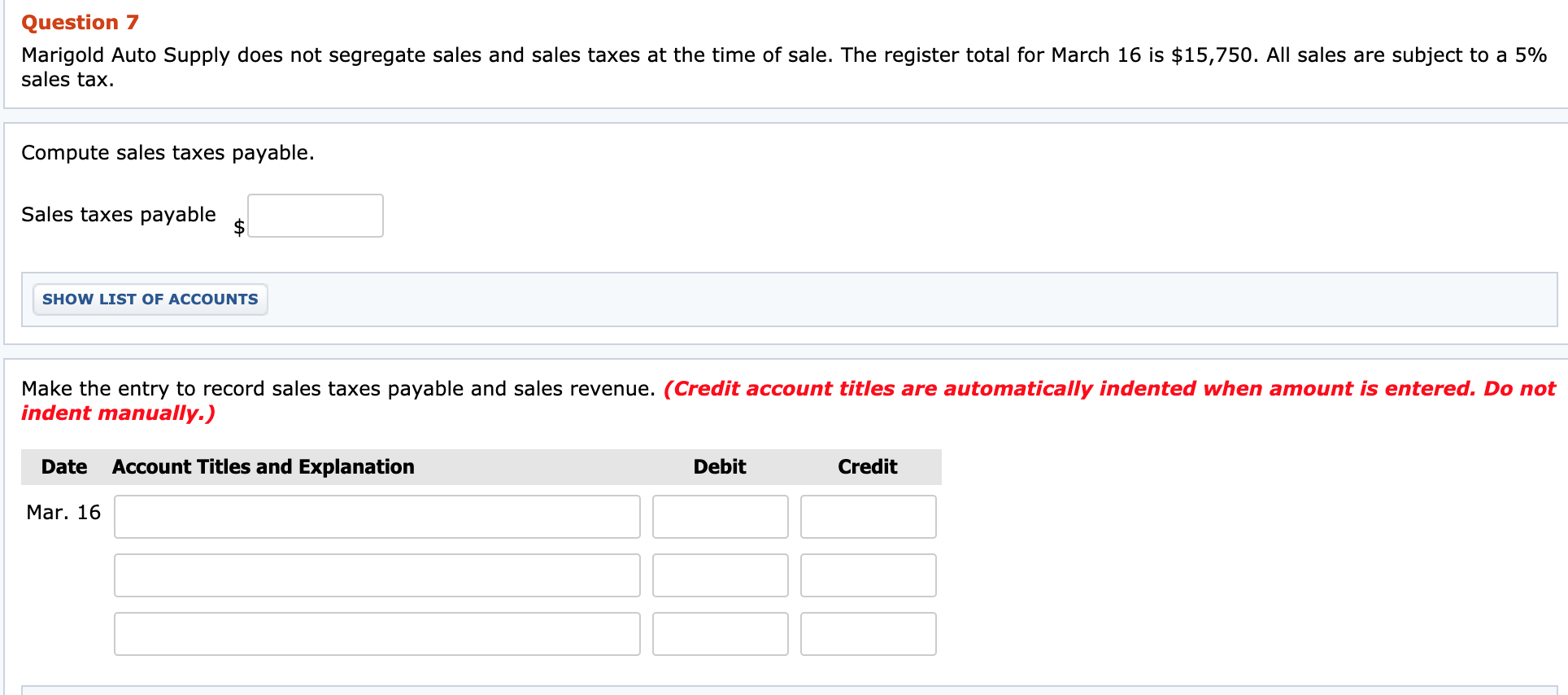Click the third account title row field
This screenshot has height=695, width=1568.
point(377,633)
